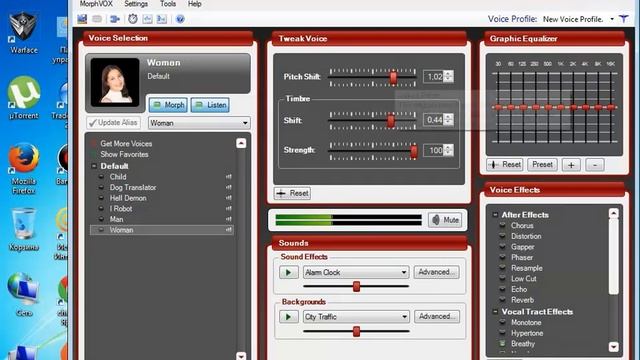Select the Dog Translator voice
This screenshot has height=360, width=640.
tap(133, 187)
